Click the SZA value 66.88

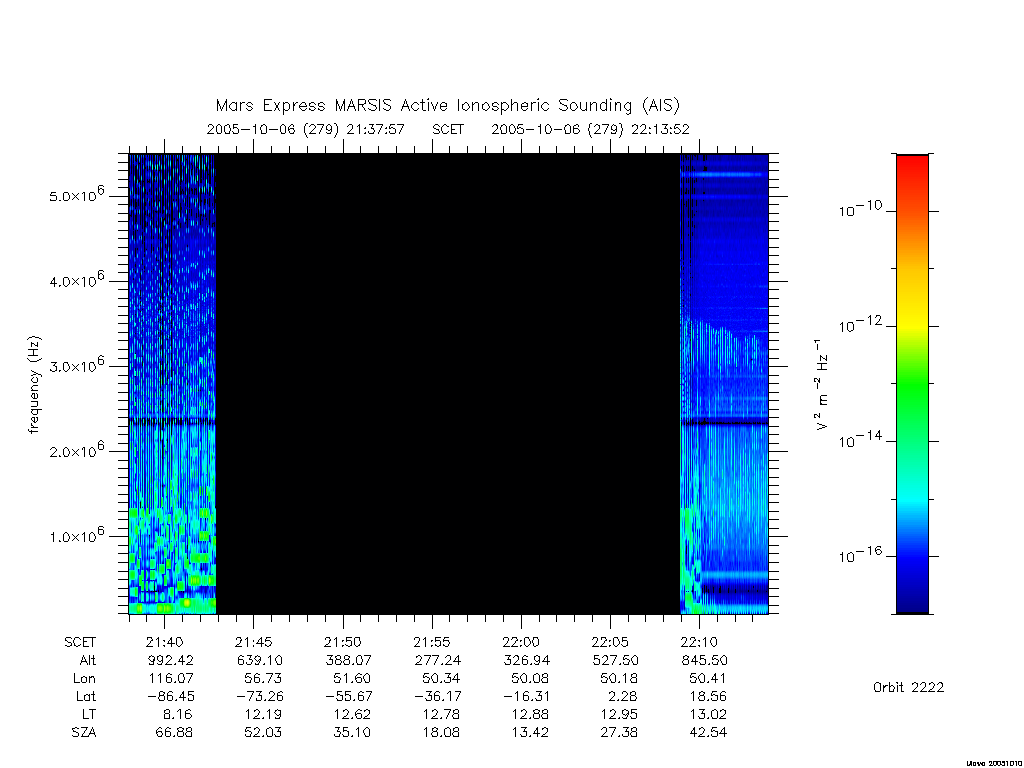[174, 733]
